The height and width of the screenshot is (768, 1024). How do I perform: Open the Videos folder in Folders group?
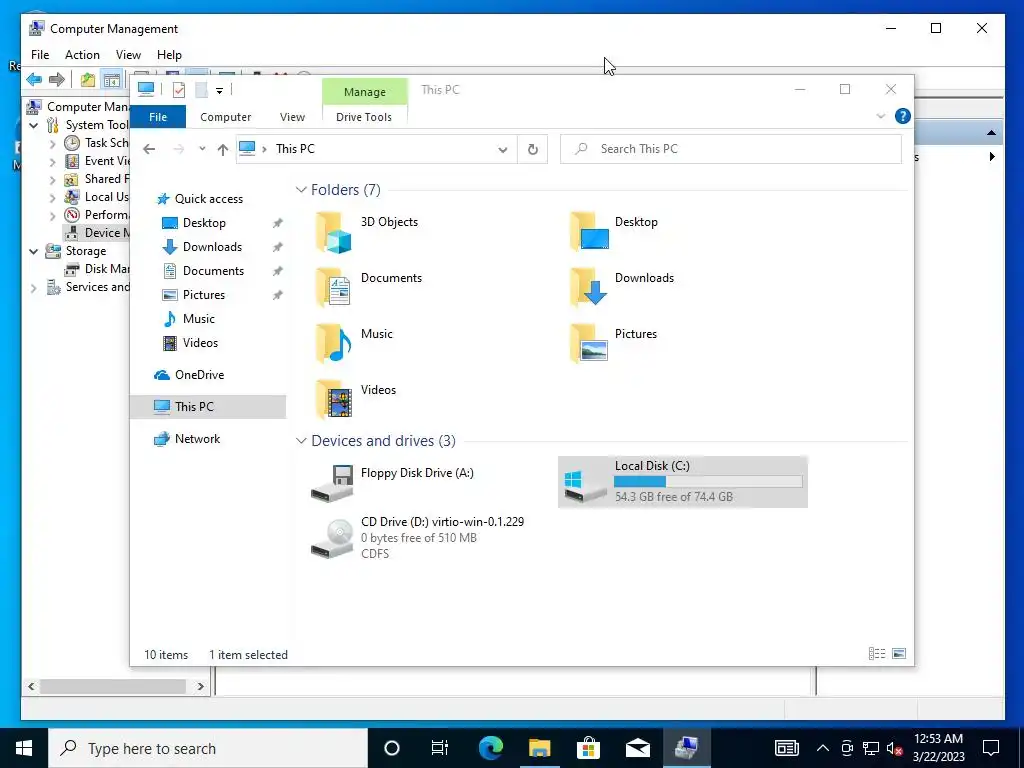coord(355,399)
